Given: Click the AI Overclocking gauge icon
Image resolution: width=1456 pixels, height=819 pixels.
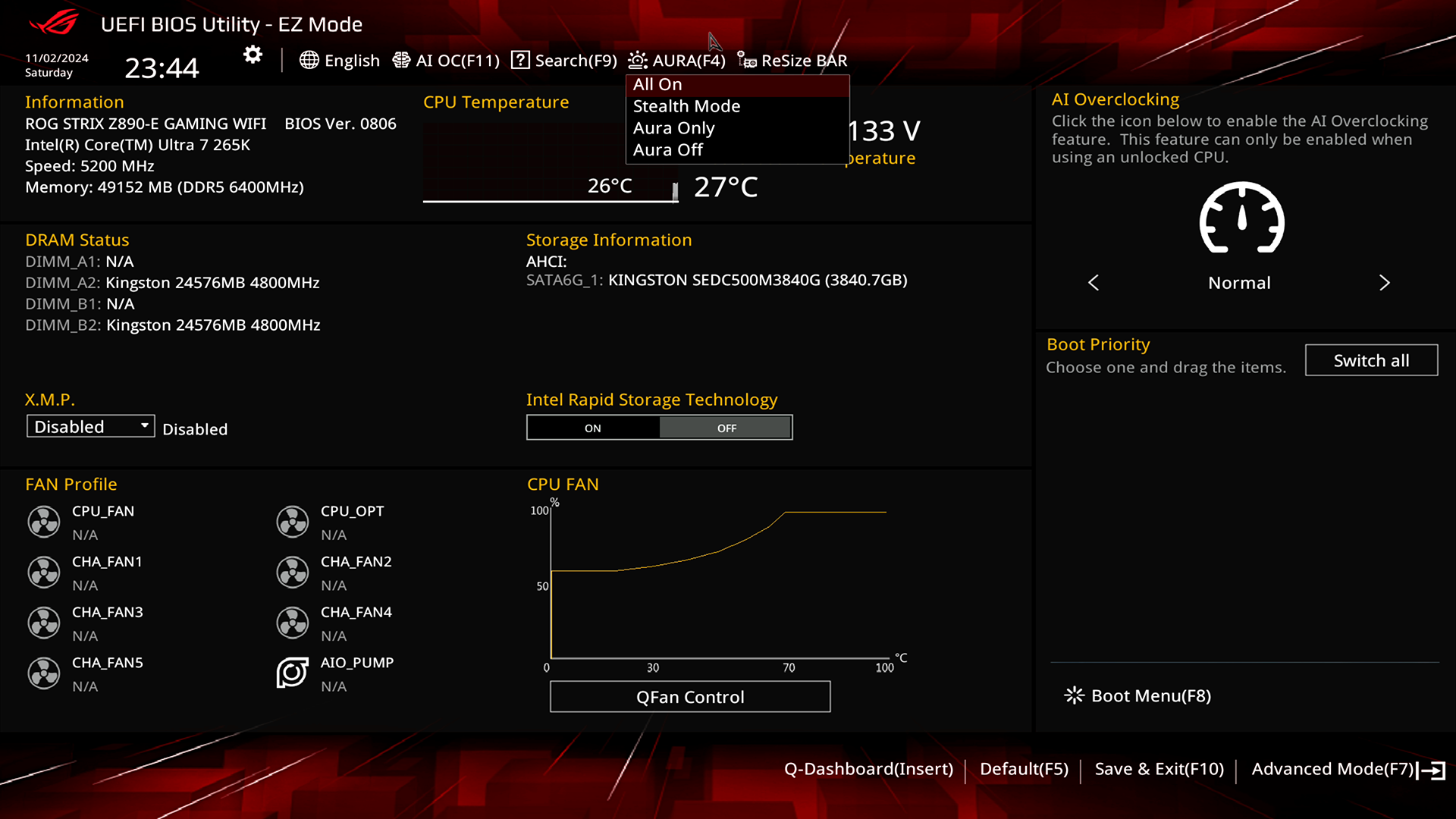Looking at the screenshot, I should (x=1241, y=220).
